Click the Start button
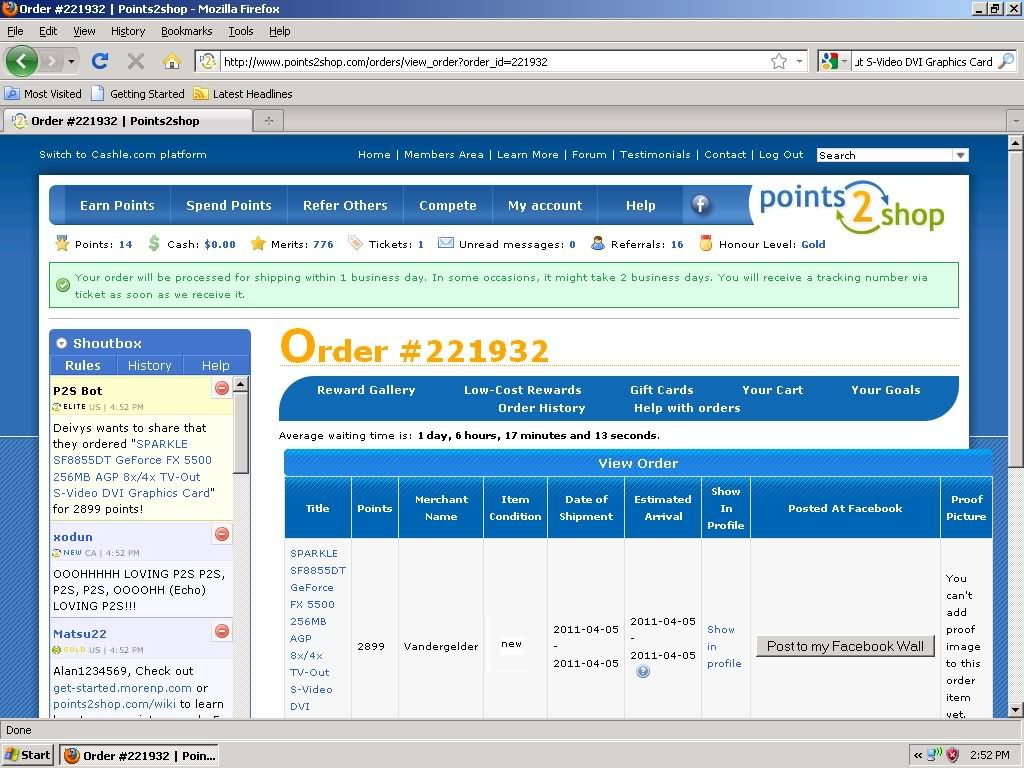This screenshot has height=768, width=1024. point(28,755)
